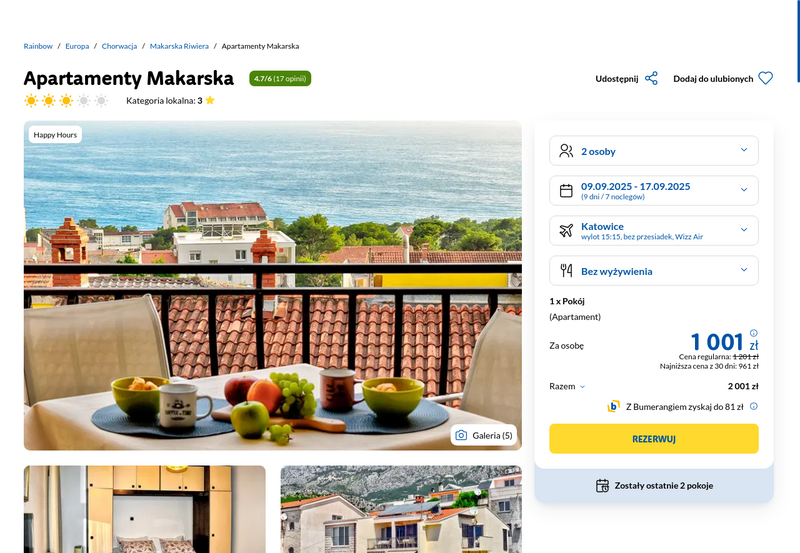800x553 pixels.
Task: Click the info icon beside the 1 001 zł price
Action: point(754,333)
